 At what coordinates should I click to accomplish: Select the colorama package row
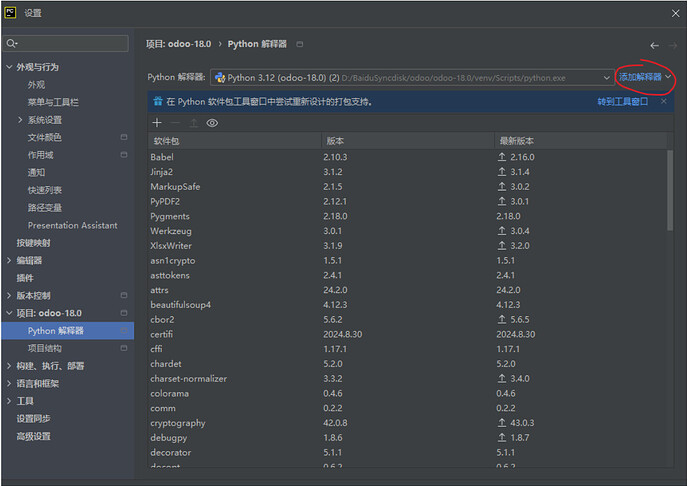point(407,393)
